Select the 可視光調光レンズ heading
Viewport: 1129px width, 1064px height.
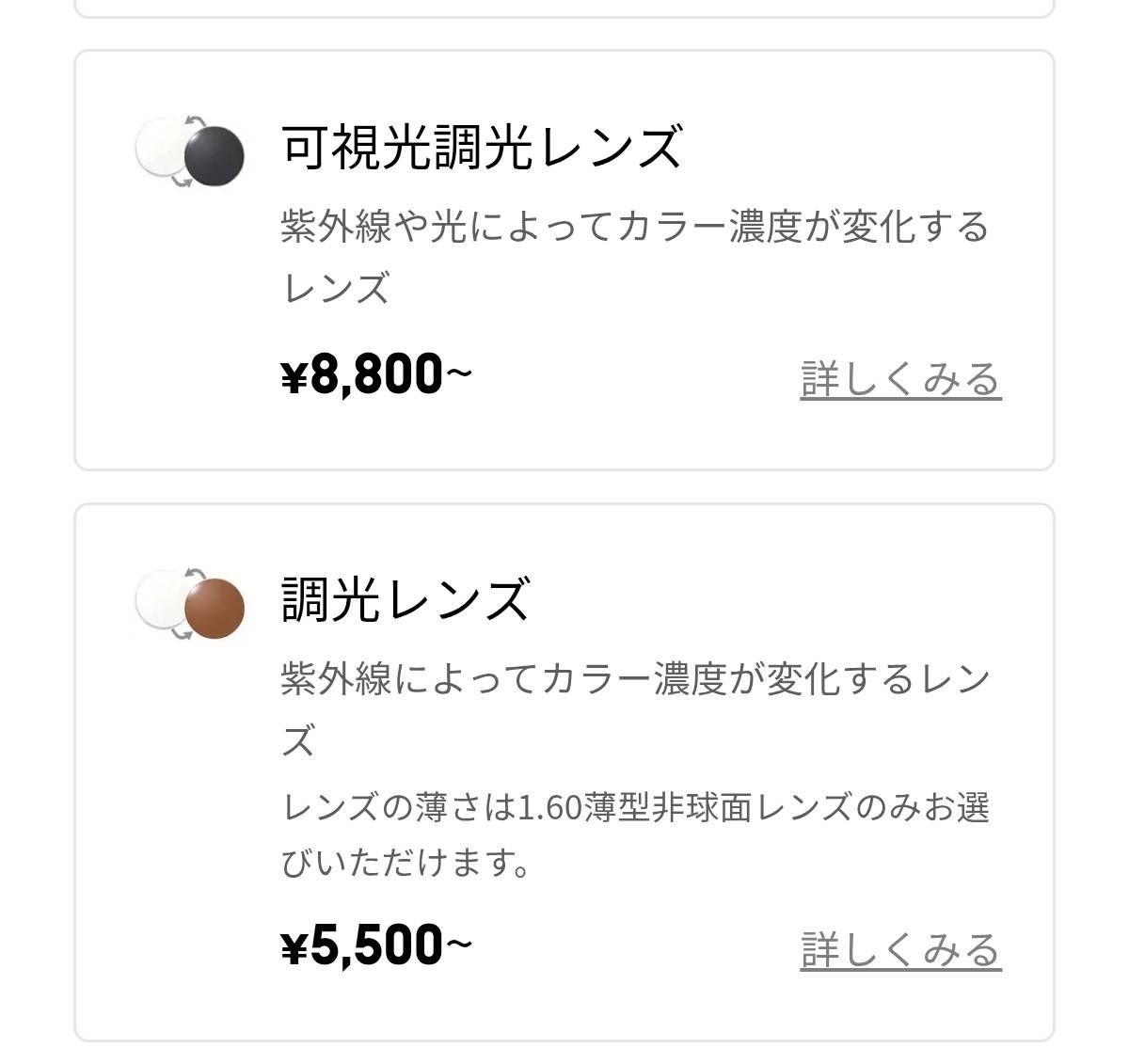[482, 148]
